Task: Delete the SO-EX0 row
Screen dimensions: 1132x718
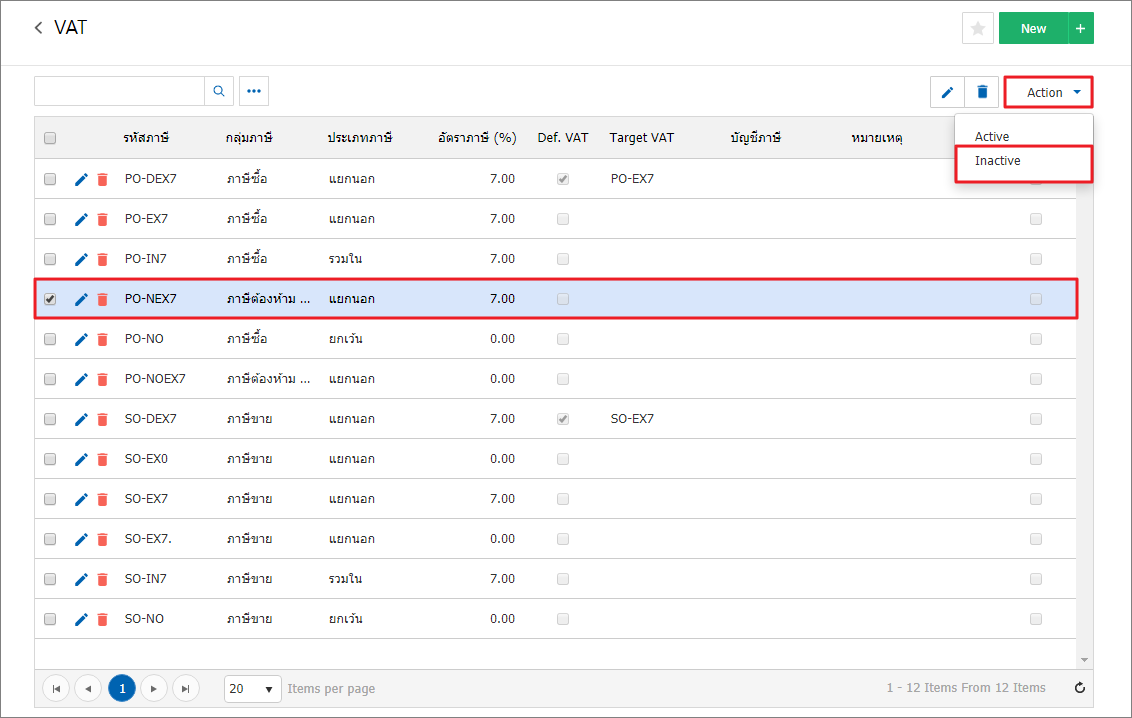Action: [x=103, y=459]
